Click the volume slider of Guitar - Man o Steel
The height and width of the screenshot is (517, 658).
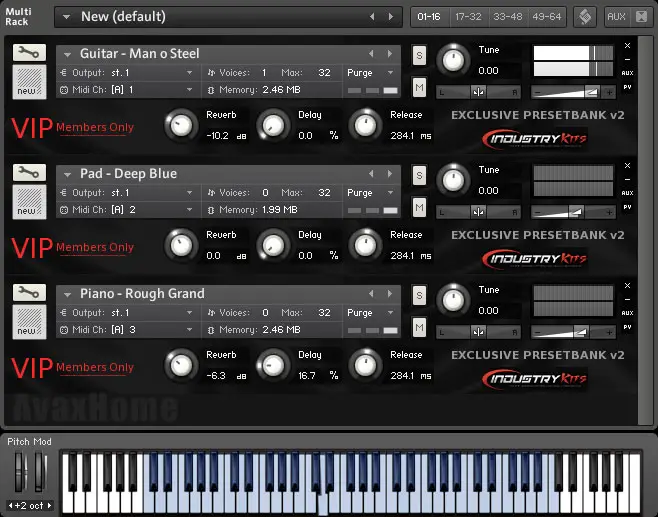click(x=573, y=92)
